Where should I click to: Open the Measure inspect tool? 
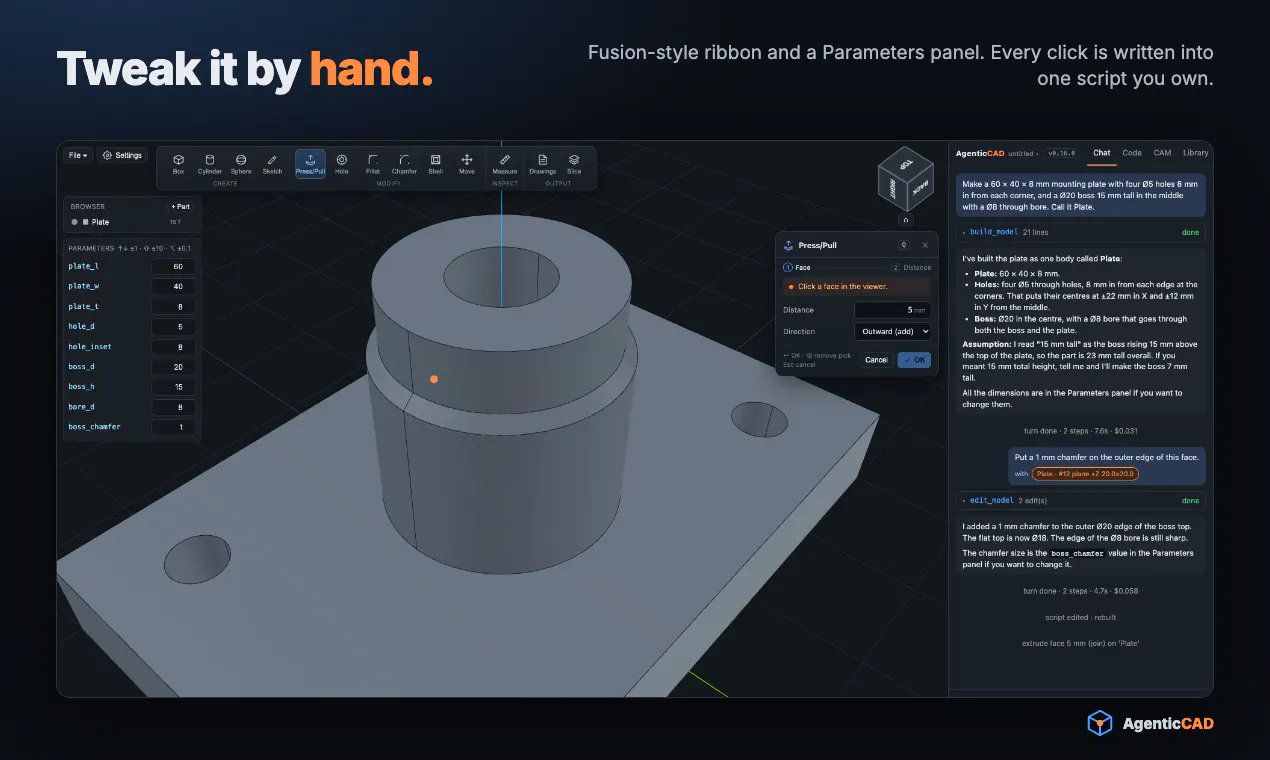click(x=505, y=164)
